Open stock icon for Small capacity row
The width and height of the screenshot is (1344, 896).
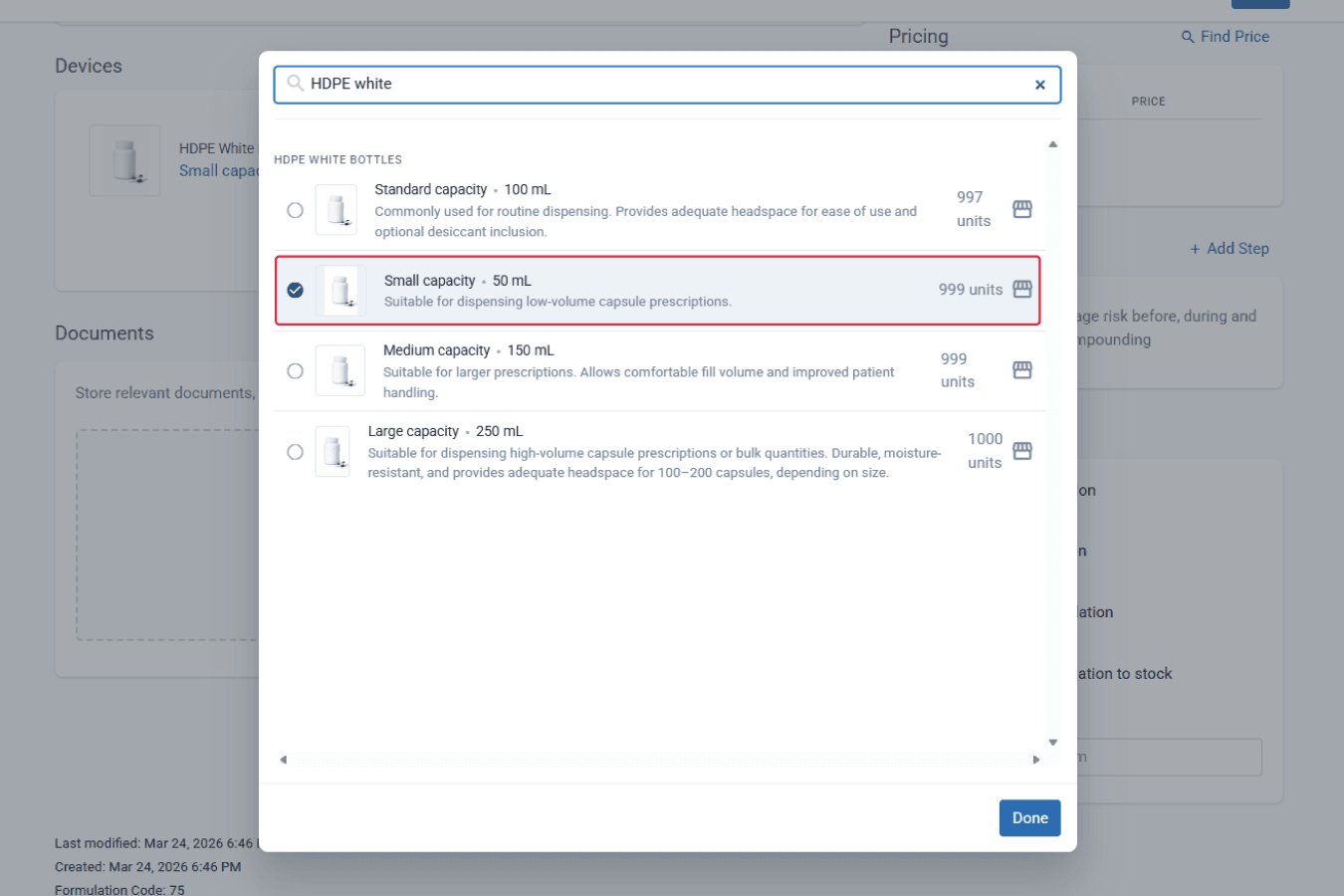click(1022, 289)
